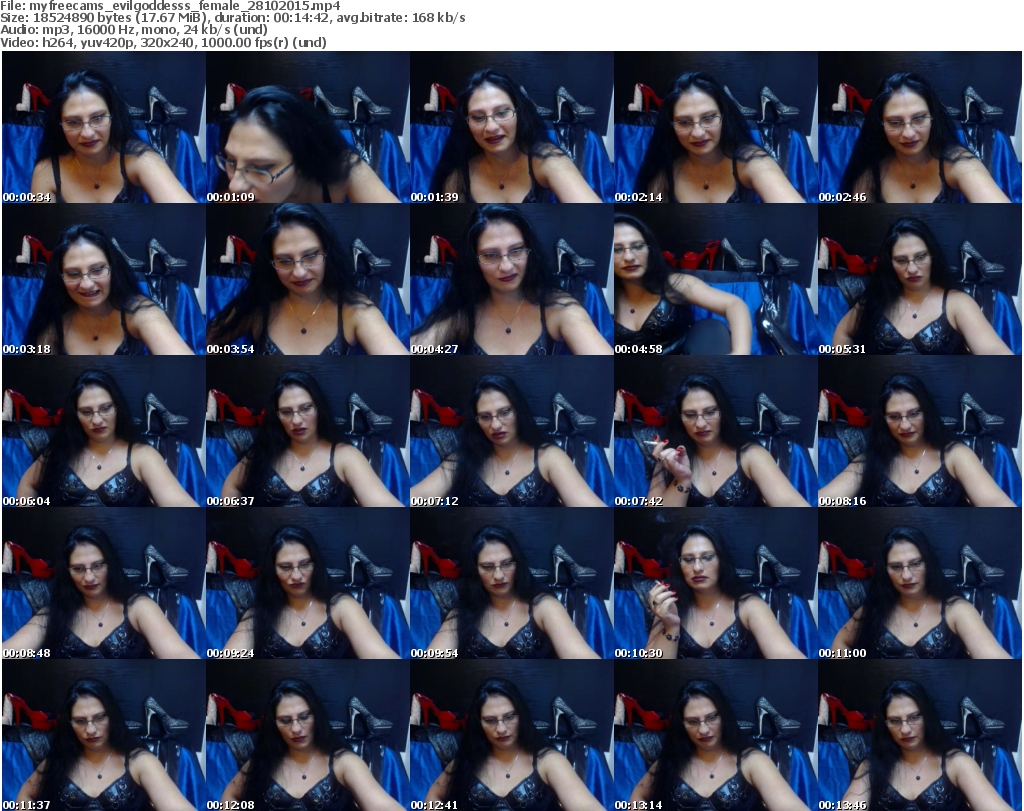This screenshot has height=811, width=1024.
Task: Open the frame stamped 00:03:54
Action: coord(308,279)
